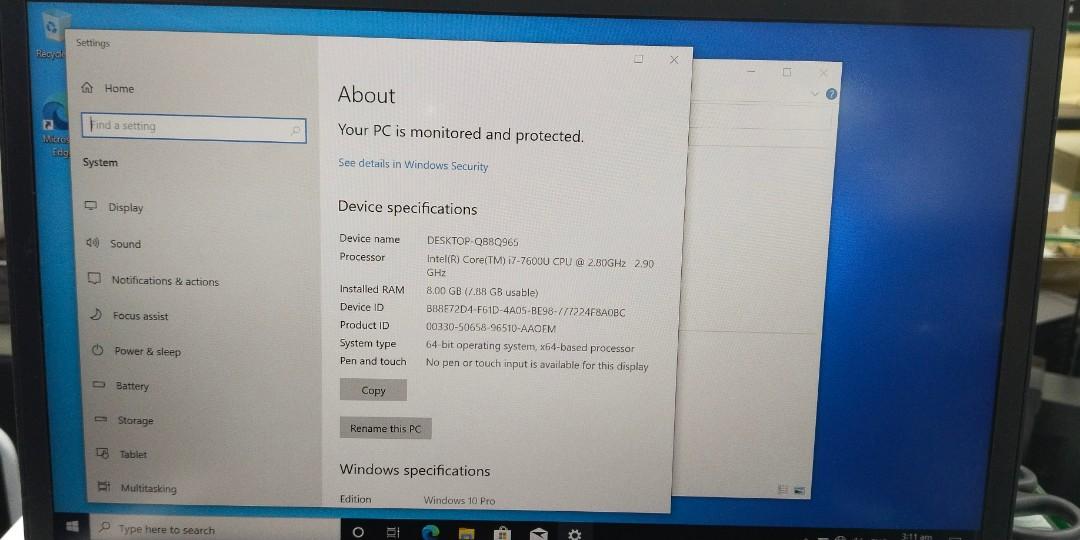Maximize the background window
The image size is (1080, 540).
click(787, 72)
